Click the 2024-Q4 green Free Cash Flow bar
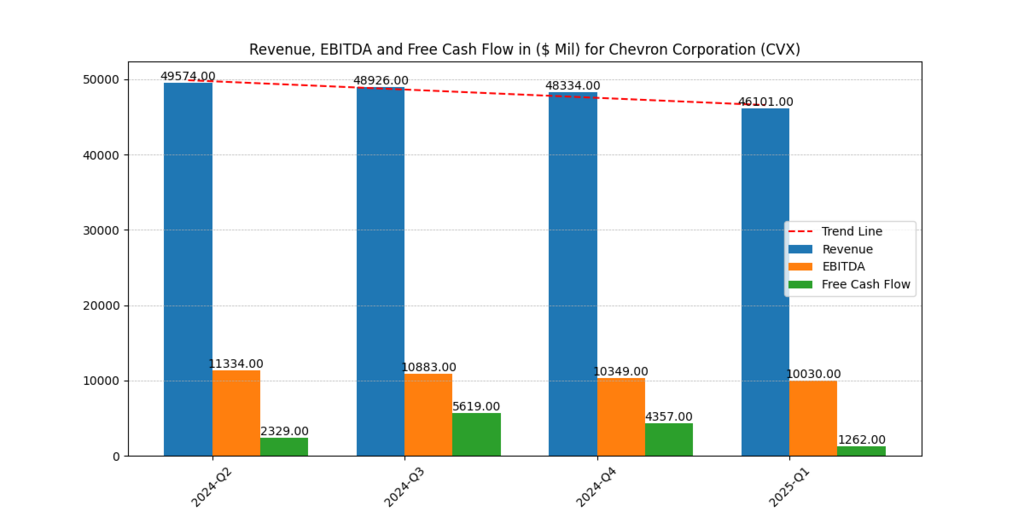Image resolution: width=1024 pixels, height=512 pixels. tap(669, 440)
